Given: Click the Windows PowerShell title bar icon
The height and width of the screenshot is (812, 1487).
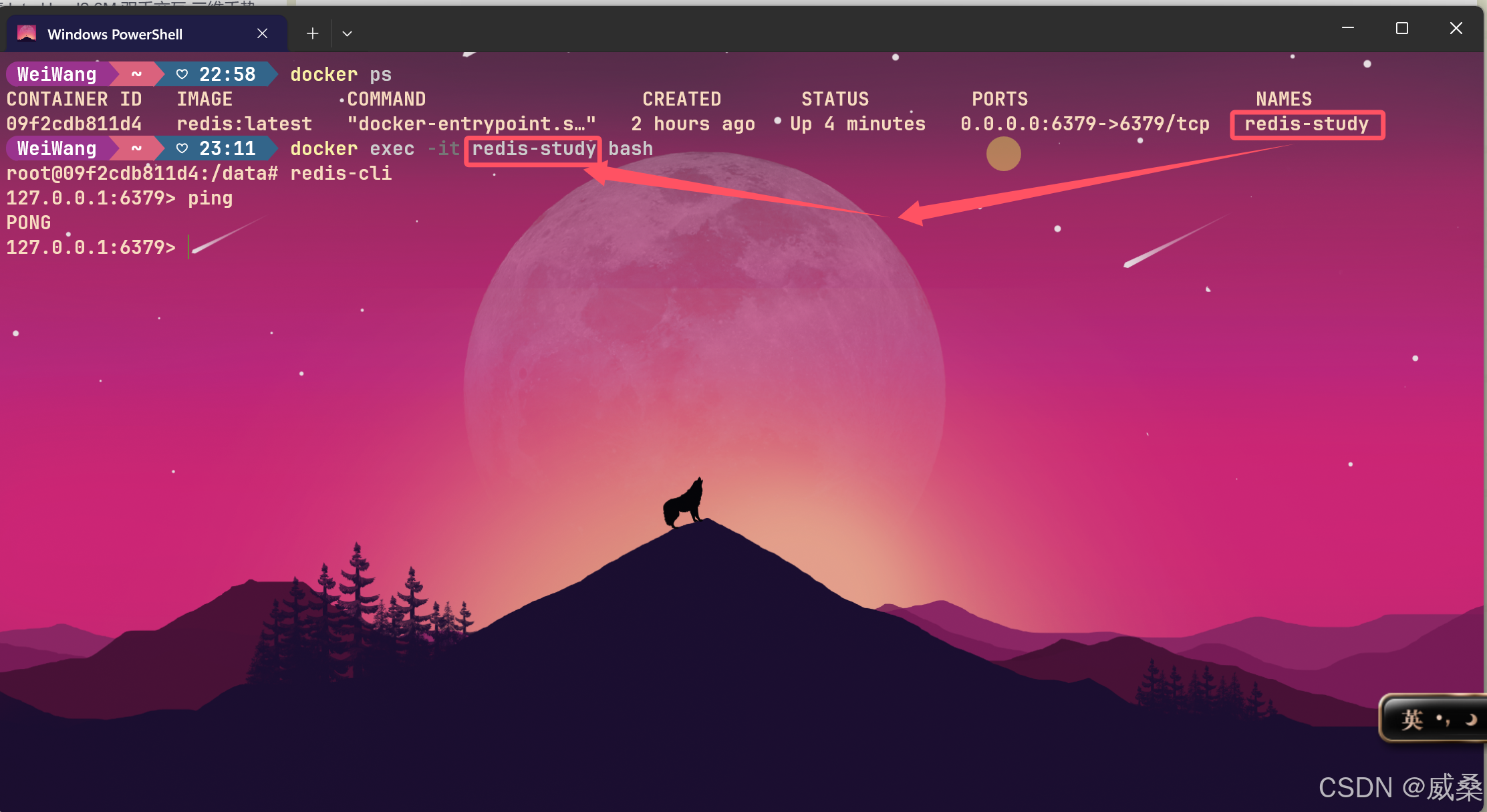Looking at the screenshot, I should click(28, 34).
